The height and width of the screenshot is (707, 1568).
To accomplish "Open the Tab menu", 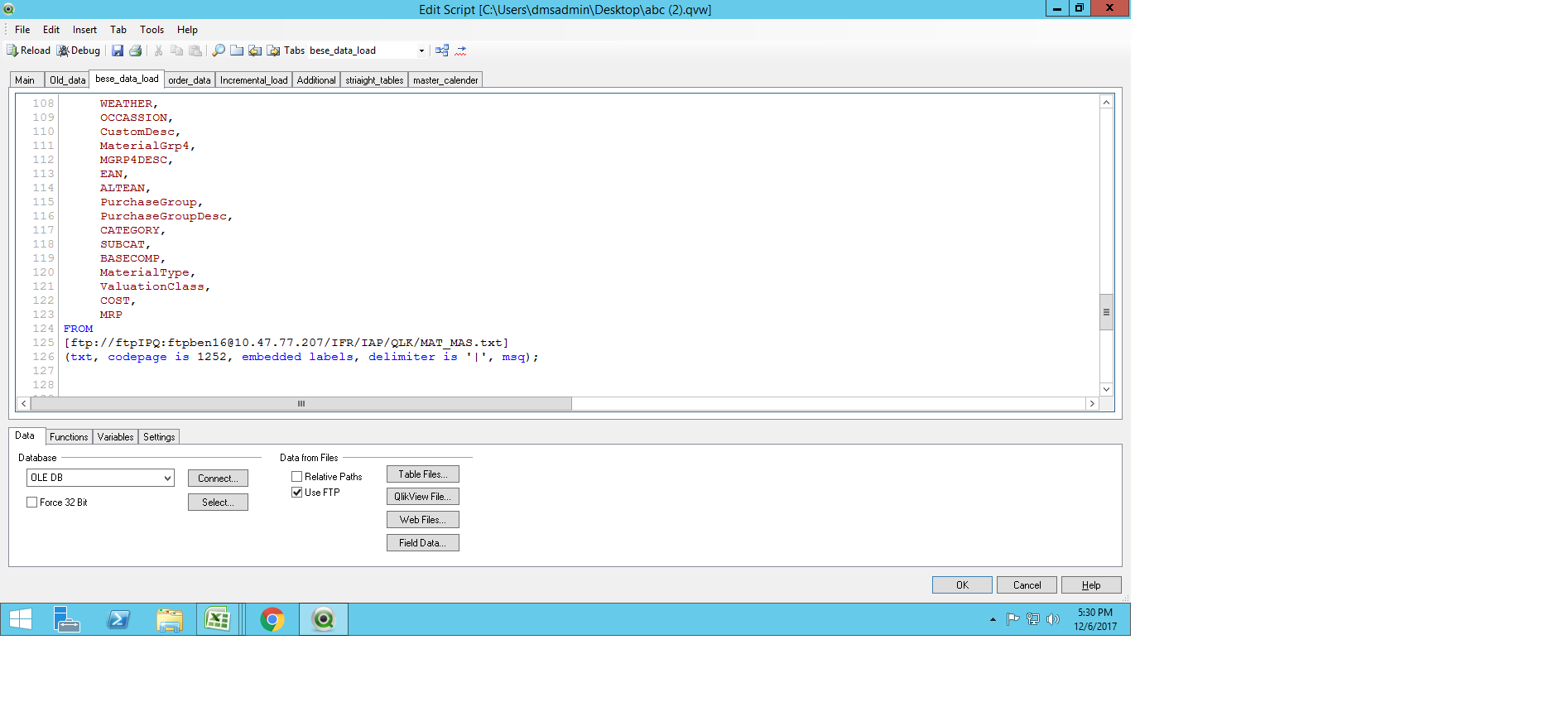I will pos(118,30).
